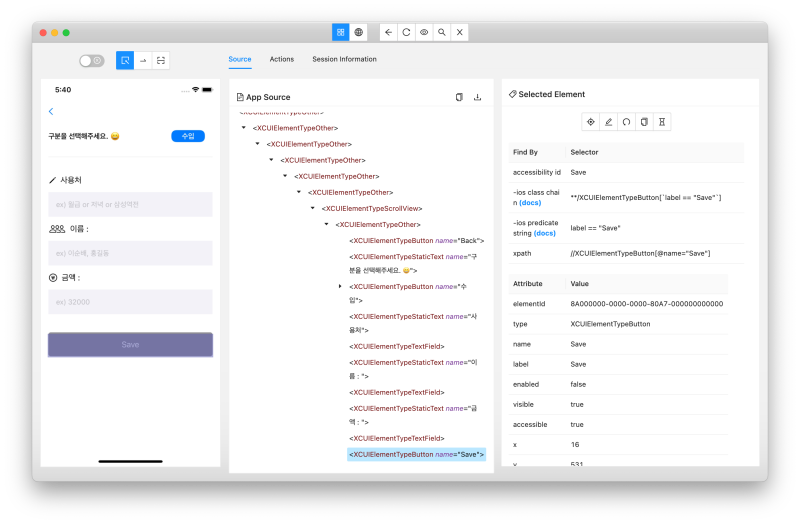Viewport: 800px width, 524px height.
Task: Select Elements mode icon
Action: click(x=125, y=60)
